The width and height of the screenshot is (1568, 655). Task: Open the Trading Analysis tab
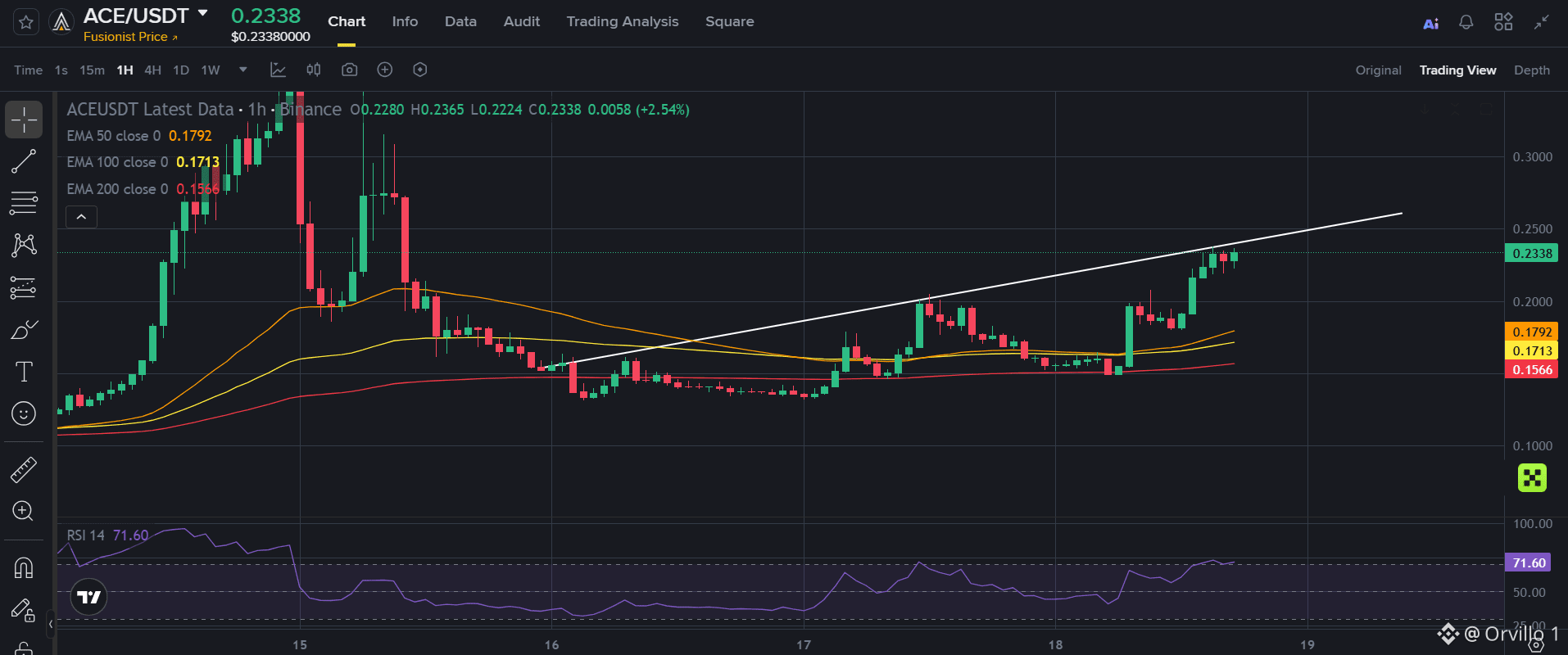(623, 21)
